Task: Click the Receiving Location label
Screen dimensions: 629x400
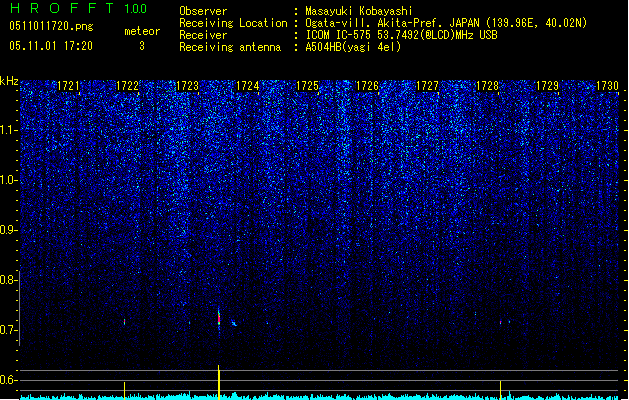Action: 233,23
